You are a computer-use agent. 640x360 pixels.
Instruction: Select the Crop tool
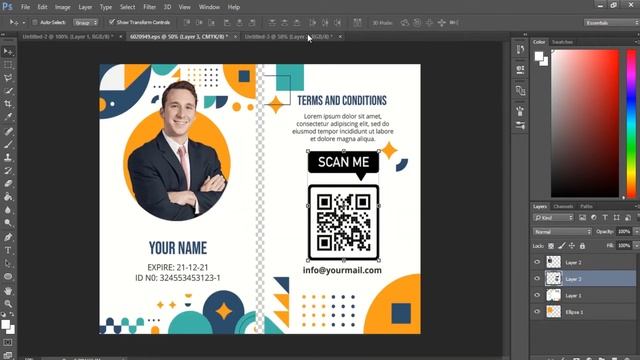8,104
